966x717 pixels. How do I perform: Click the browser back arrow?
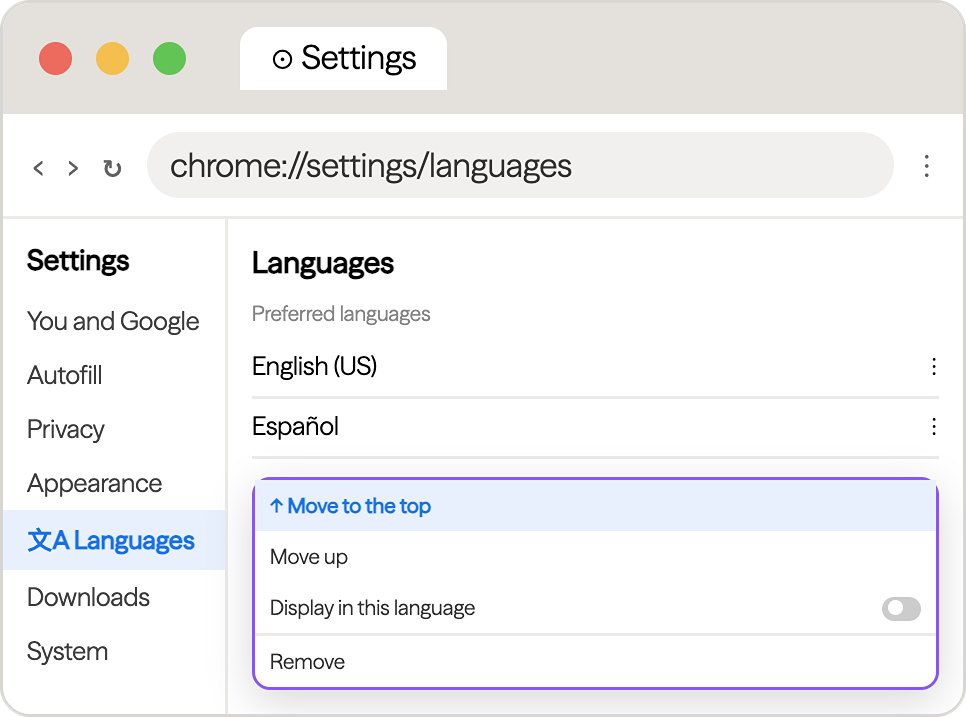pyautogui.click(x=39, y=168)
